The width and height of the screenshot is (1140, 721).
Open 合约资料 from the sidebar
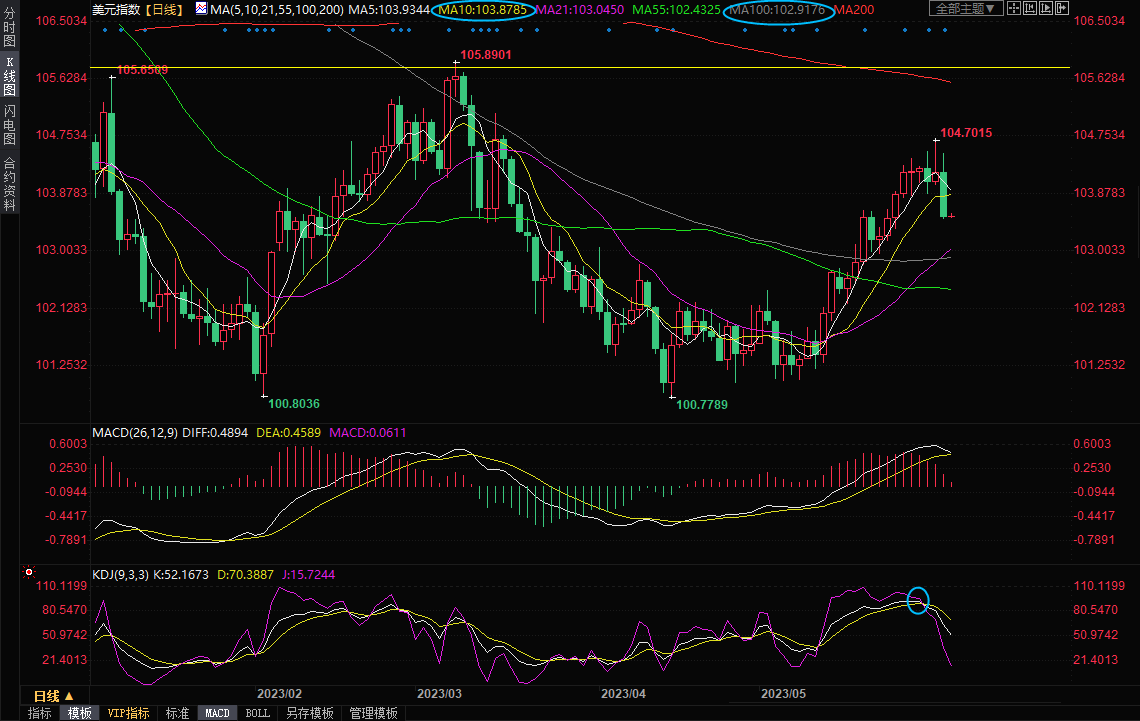(10, 183)
